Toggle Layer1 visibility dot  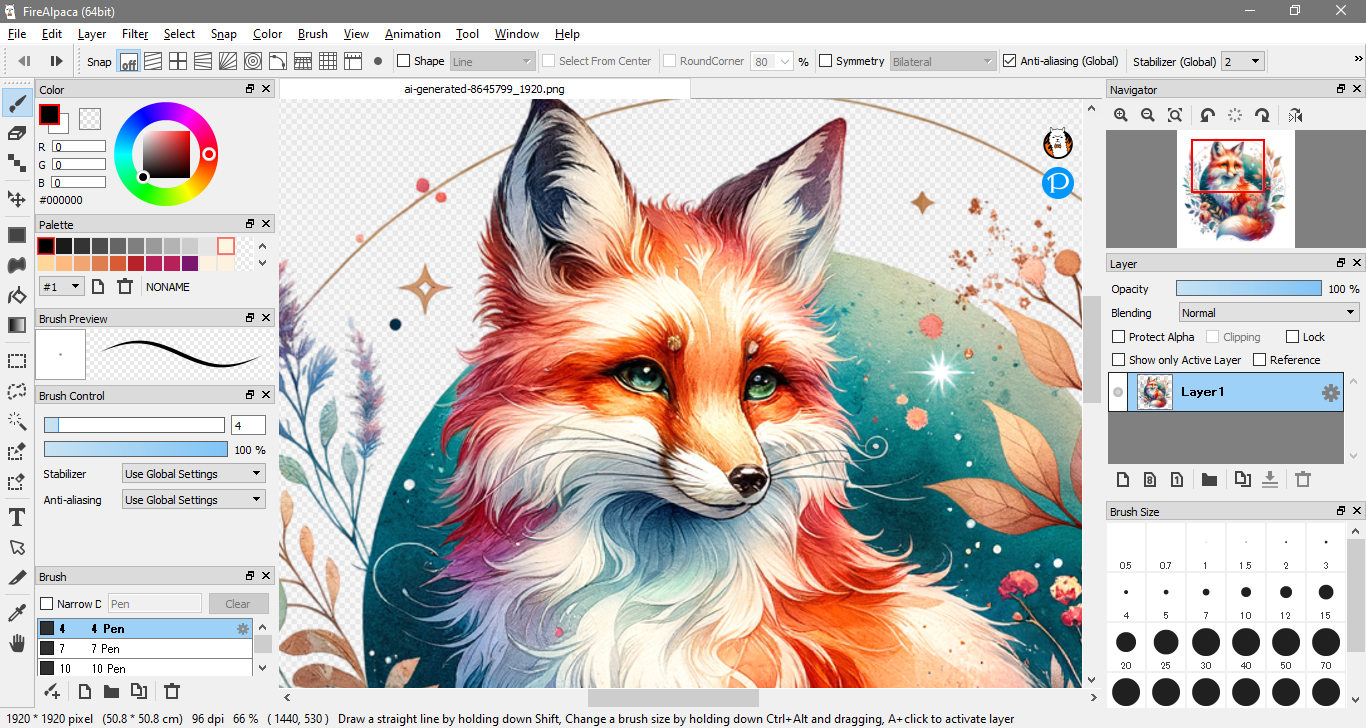[x=1118, y=392]
